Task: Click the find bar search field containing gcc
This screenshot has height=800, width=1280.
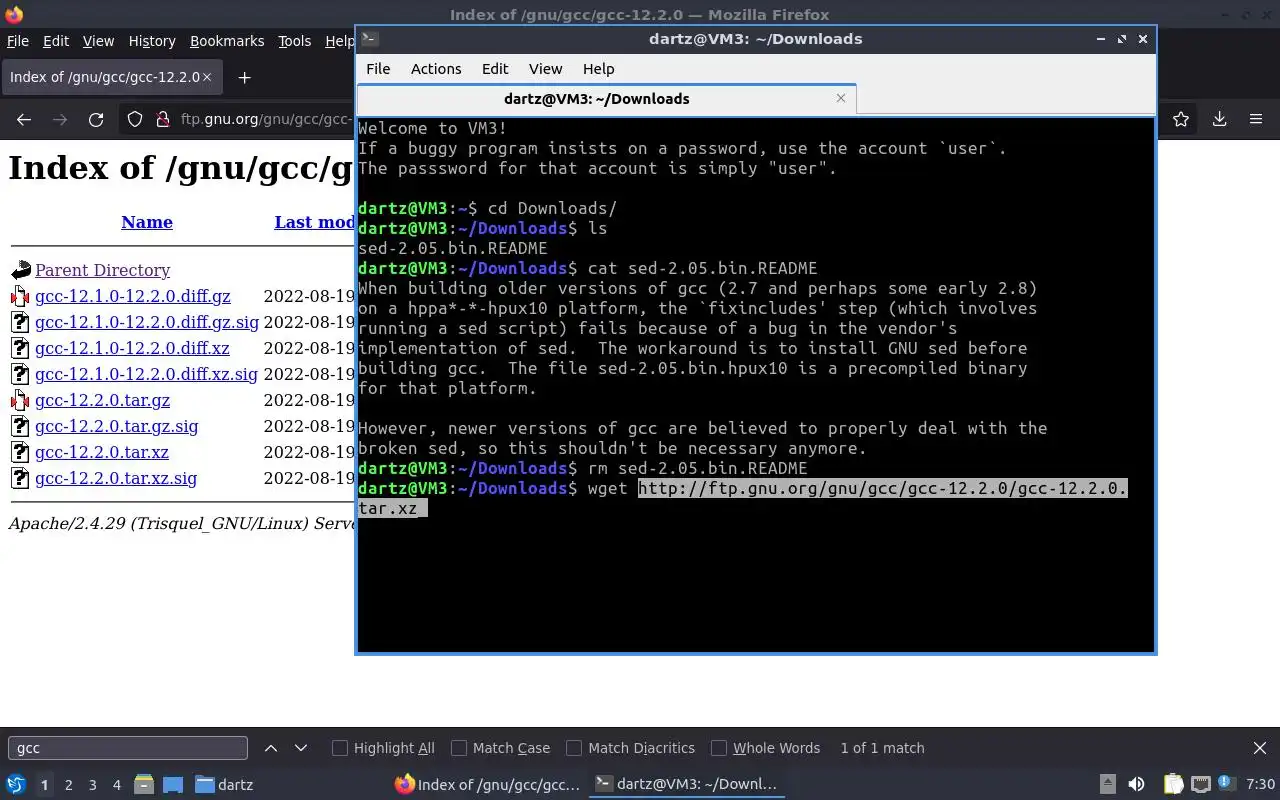Action: point(128,748)
